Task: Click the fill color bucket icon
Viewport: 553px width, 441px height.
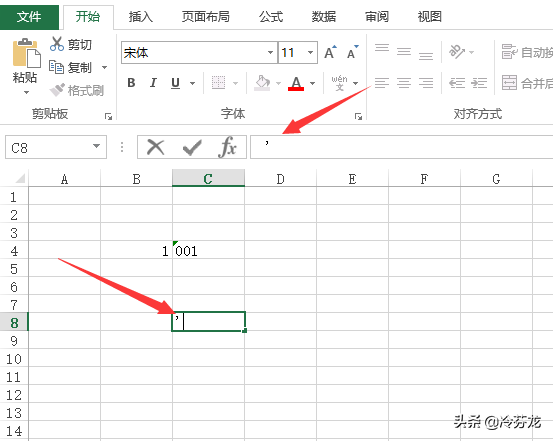Action: [262, 83]
